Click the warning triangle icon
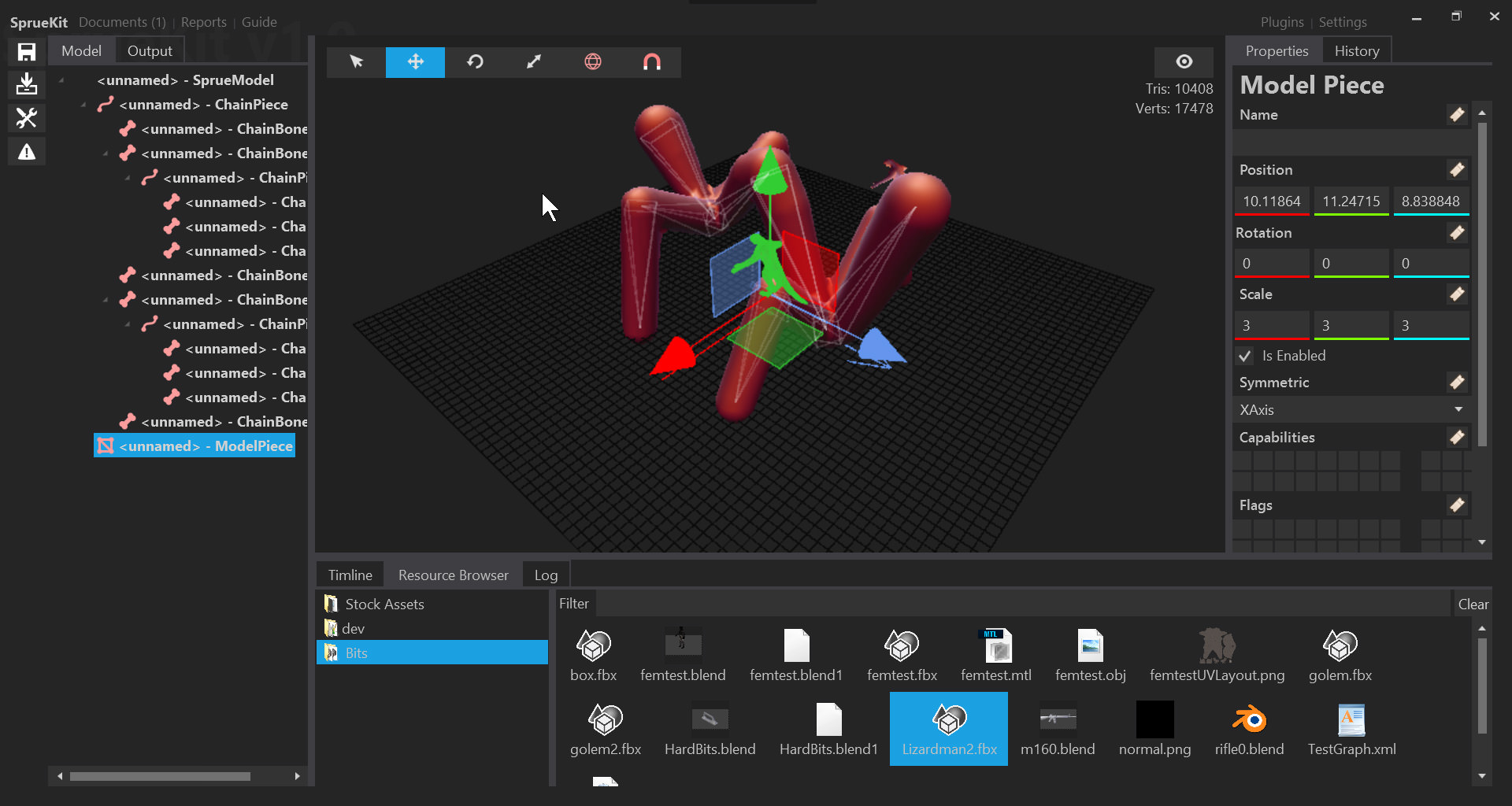 click(26, 151)
